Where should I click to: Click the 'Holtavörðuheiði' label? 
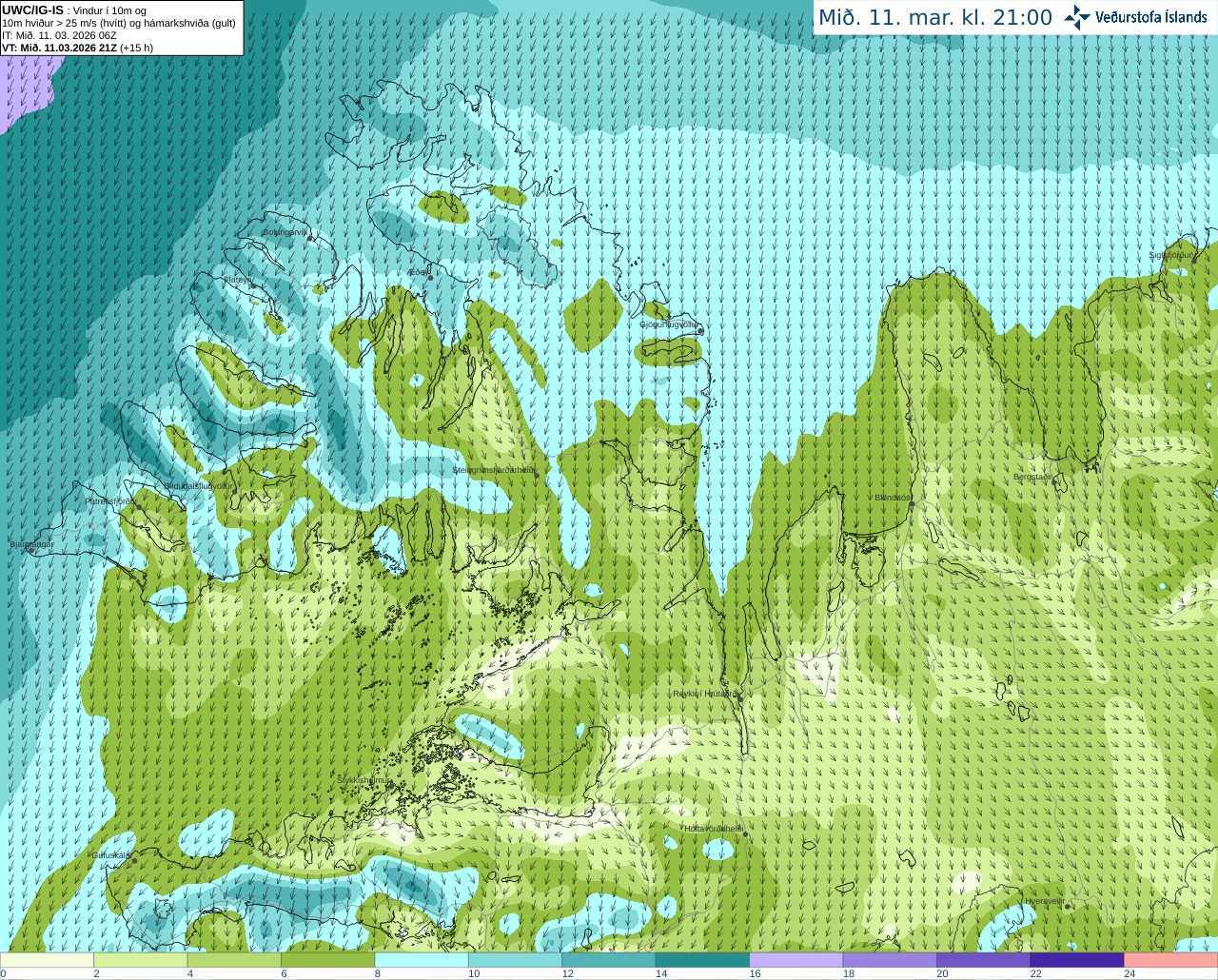[x=714, y=828]
